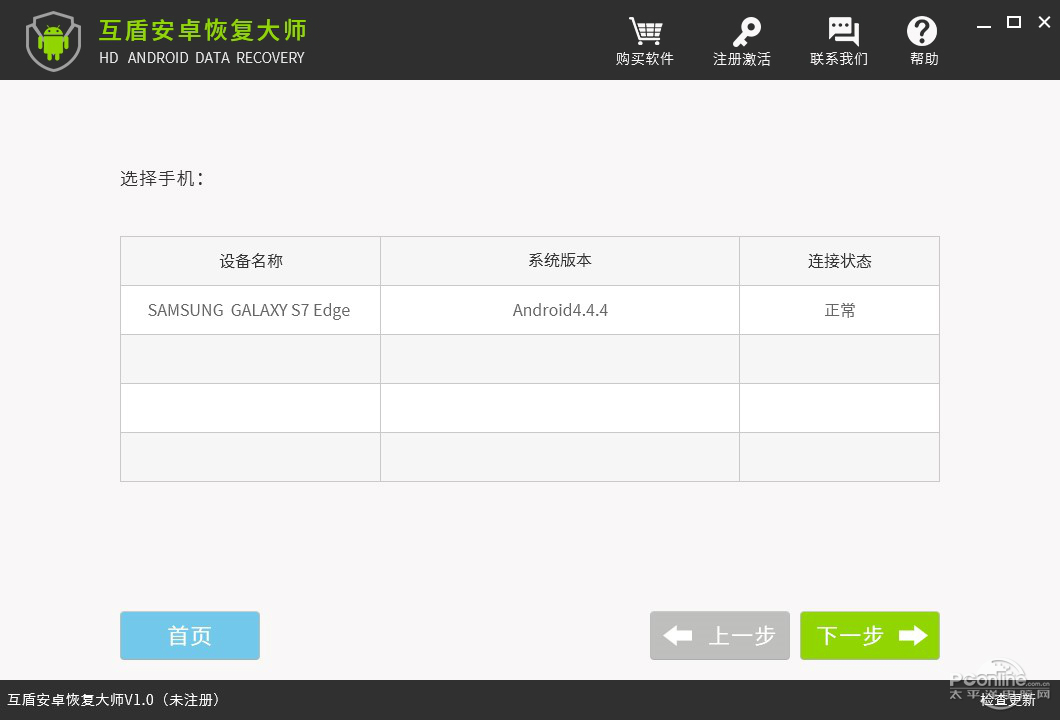The width and height of the screenshot is (1060, 720).
Task: Click the 系统版本 column header
Action: tap(560, 261)
